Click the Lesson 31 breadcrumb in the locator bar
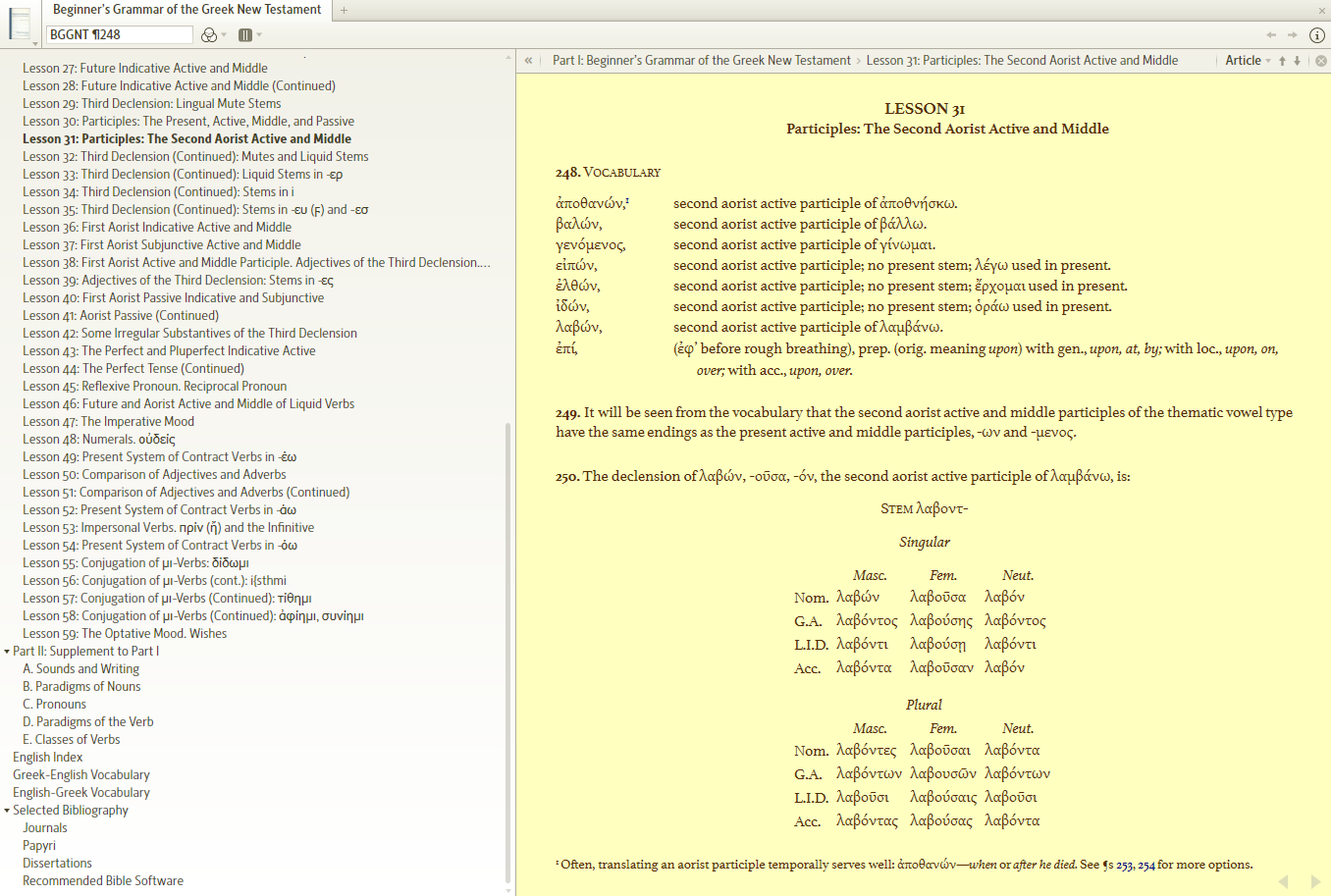Screen dimensions: 1331x896 point(1022,61)
